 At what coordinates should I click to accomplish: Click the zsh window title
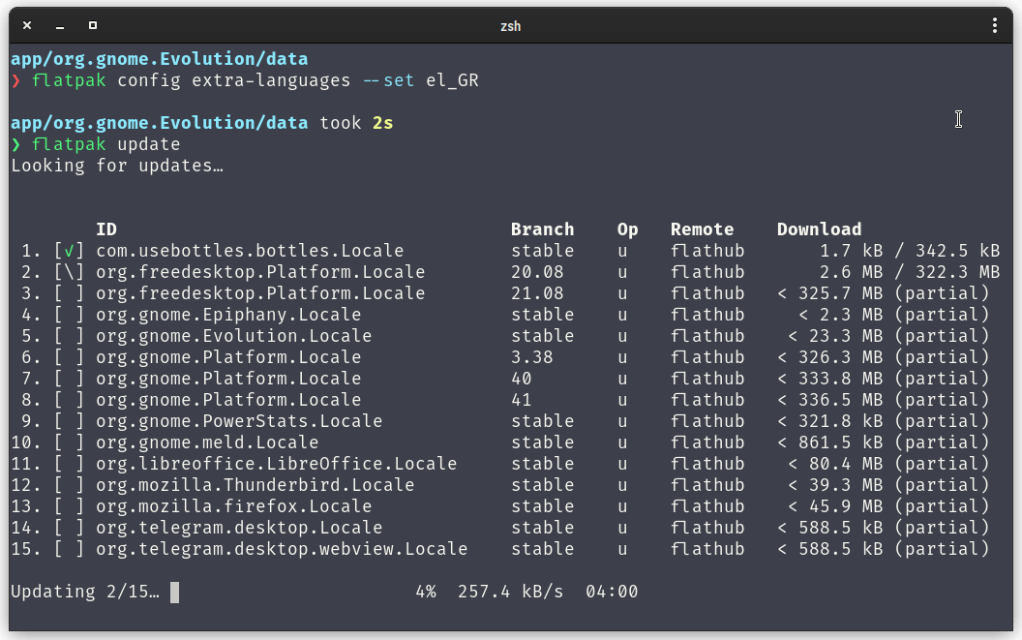pyautogui.click(x=511, y=25)
